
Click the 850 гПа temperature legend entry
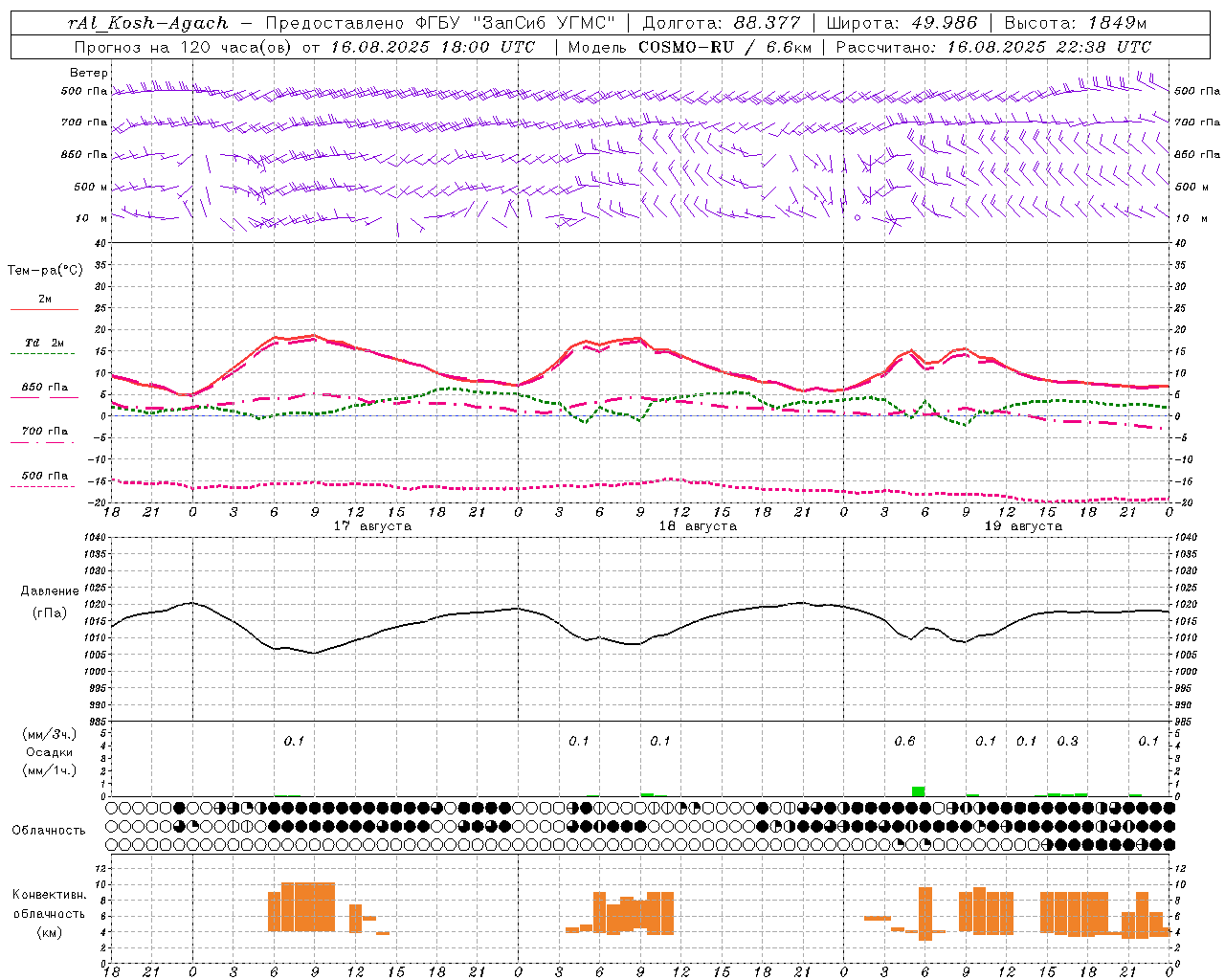tap(45, 388)
